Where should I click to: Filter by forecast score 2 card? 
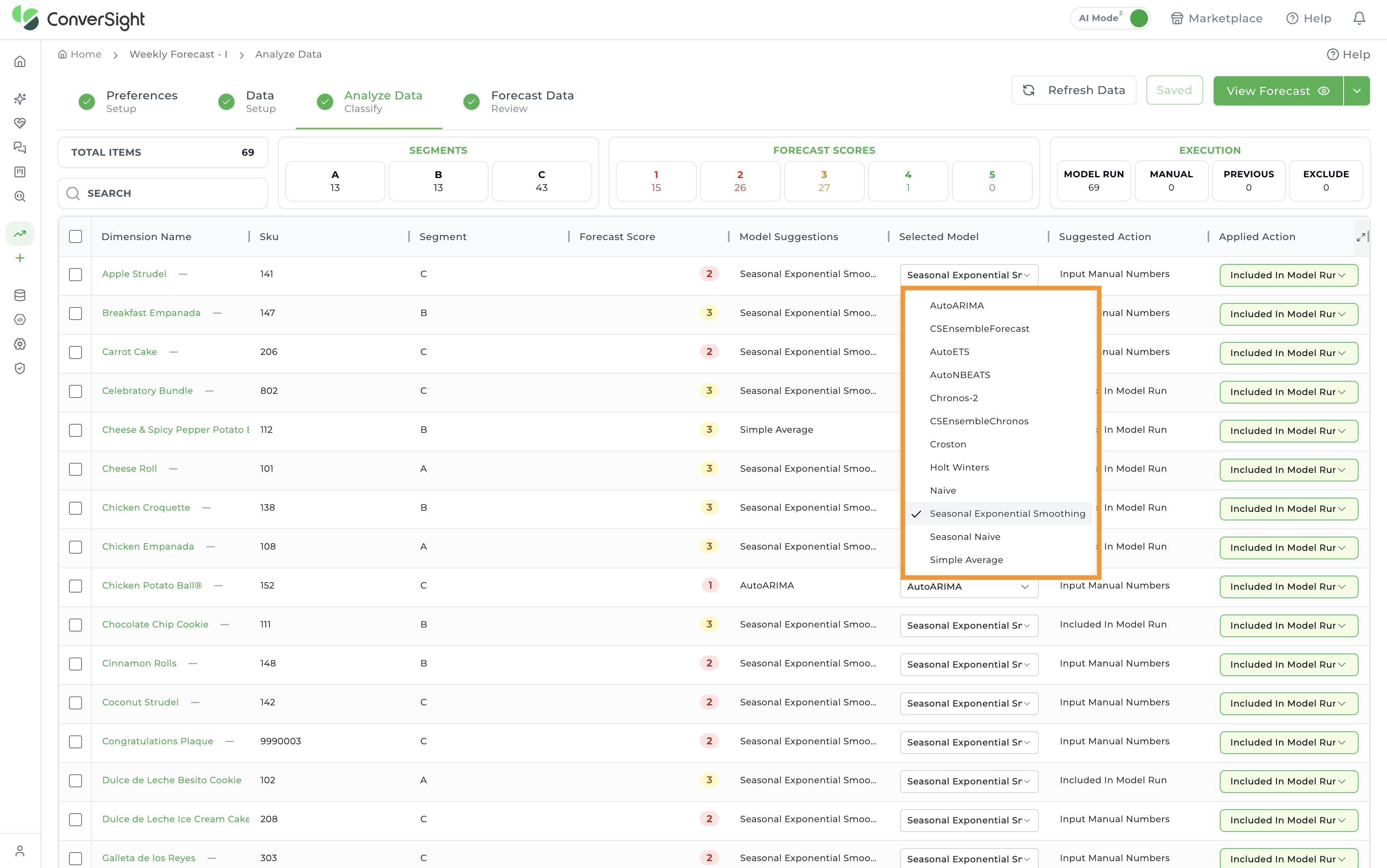pyautogui.click(x=740, y=181)
